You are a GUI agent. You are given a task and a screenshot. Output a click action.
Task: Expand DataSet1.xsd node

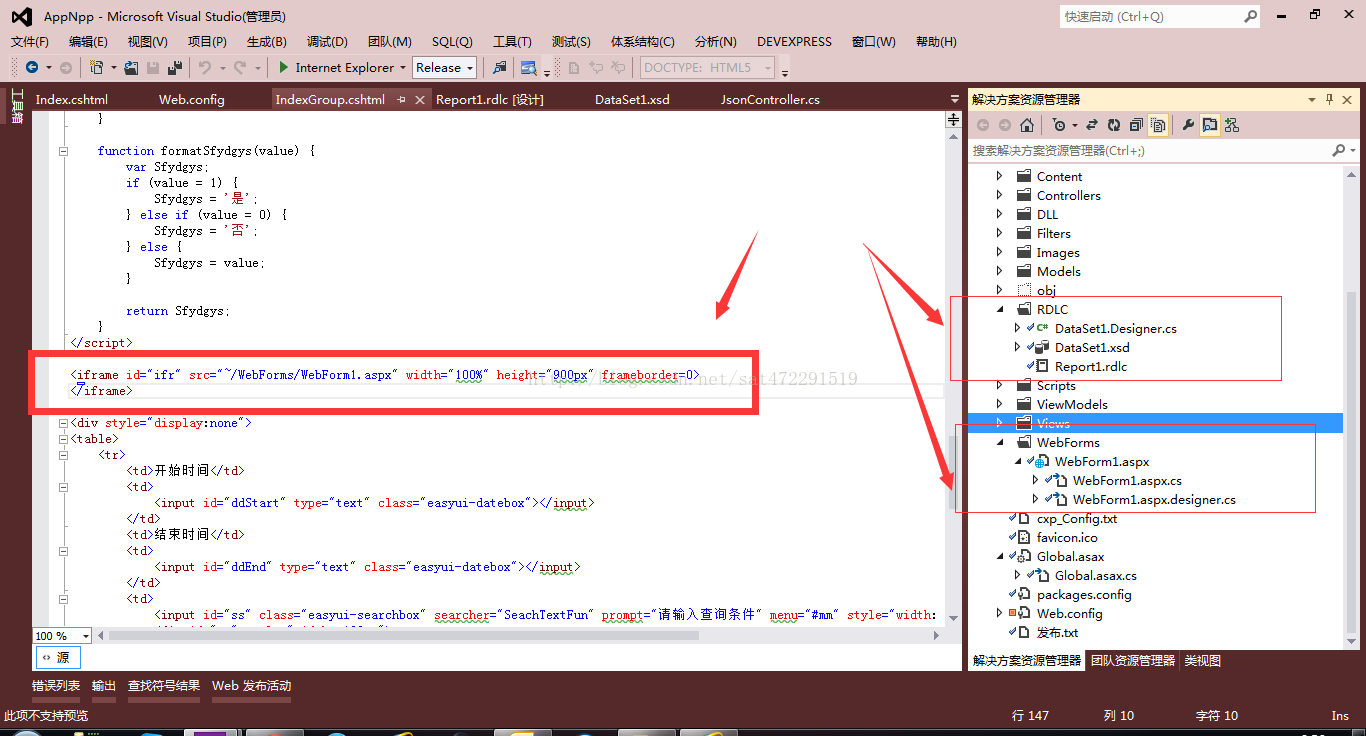click(1017, 347)
